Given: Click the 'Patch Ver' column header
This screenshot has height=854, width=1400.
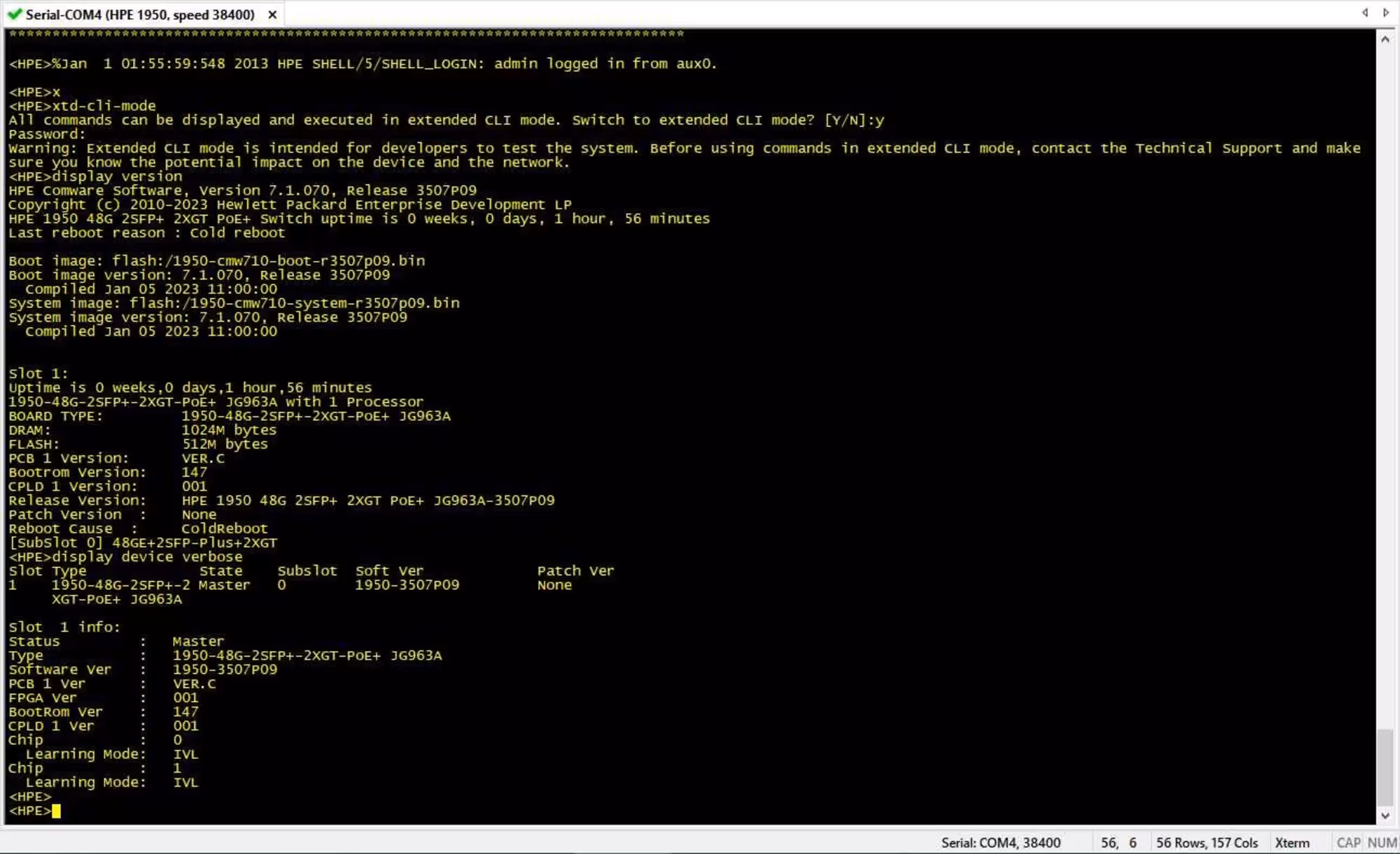Looking at the screenshot, I should coord(575,570).
